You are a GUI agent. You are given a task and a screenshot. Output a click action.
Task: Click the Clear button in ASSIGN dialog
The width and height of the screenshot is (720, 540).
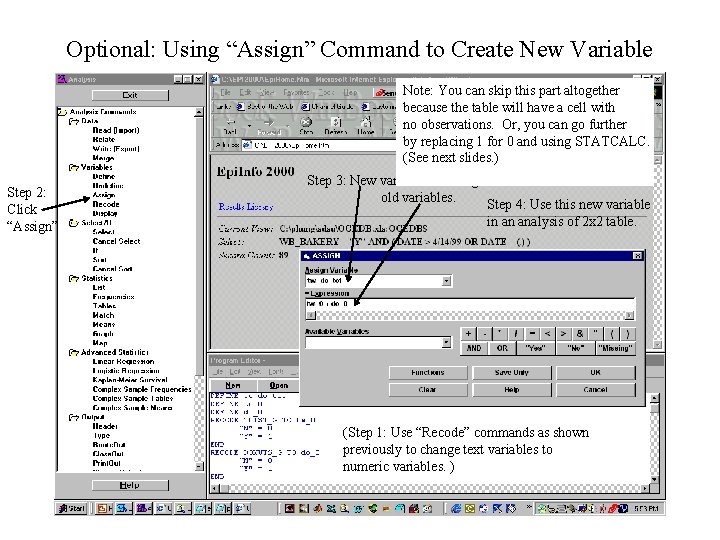[428, 389]
